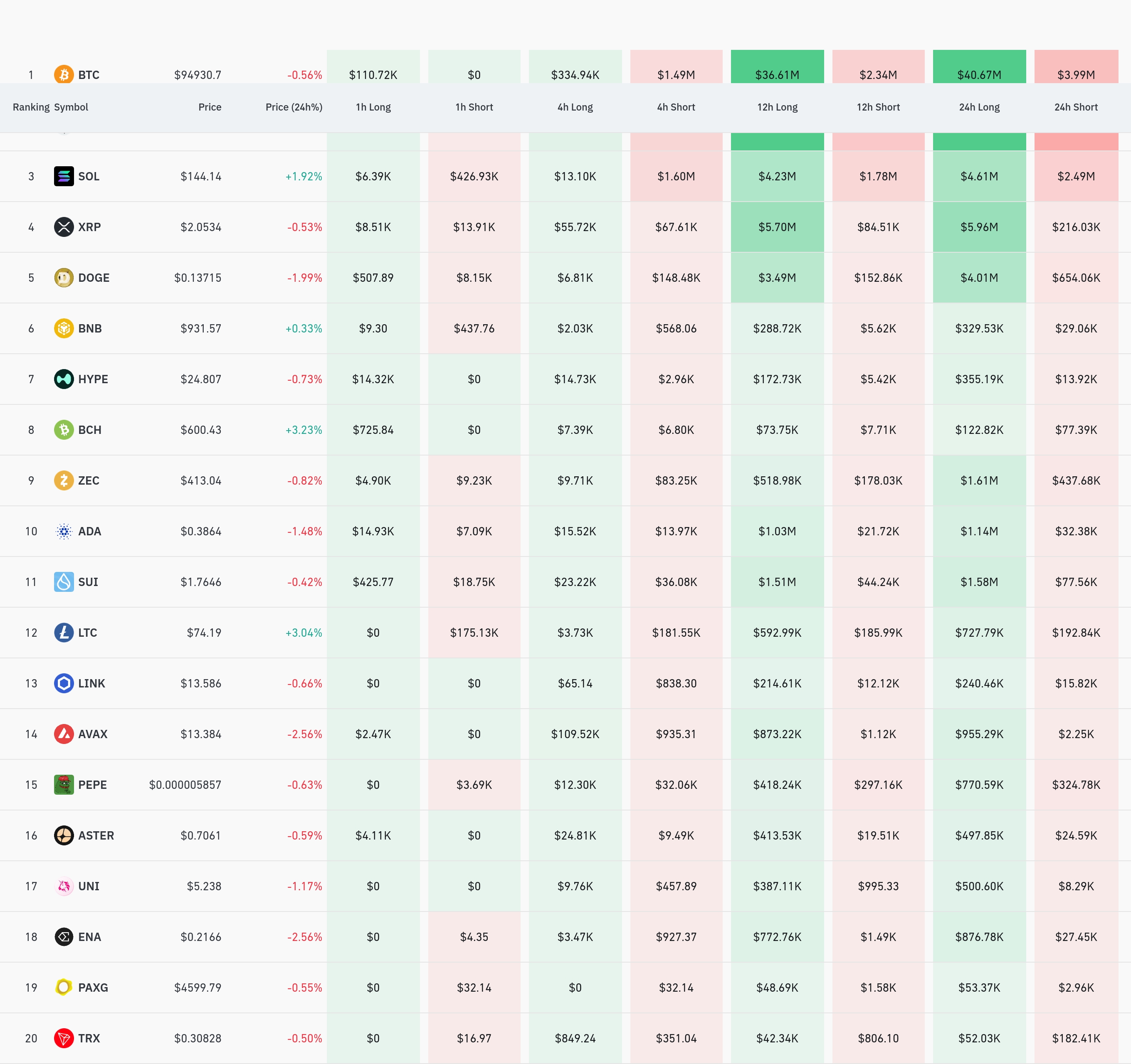
Task: Sort by the 1h Long column header
Action: [373, 107]
